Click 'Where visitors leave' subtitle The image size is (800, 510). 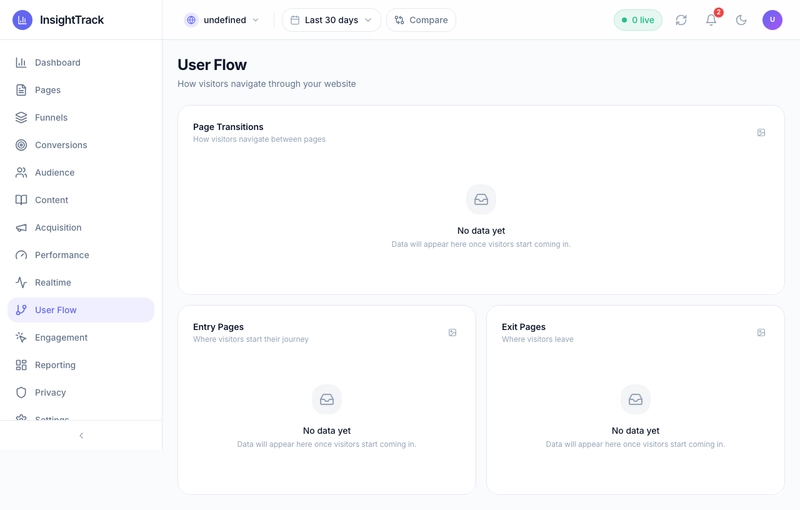(537, 339)
